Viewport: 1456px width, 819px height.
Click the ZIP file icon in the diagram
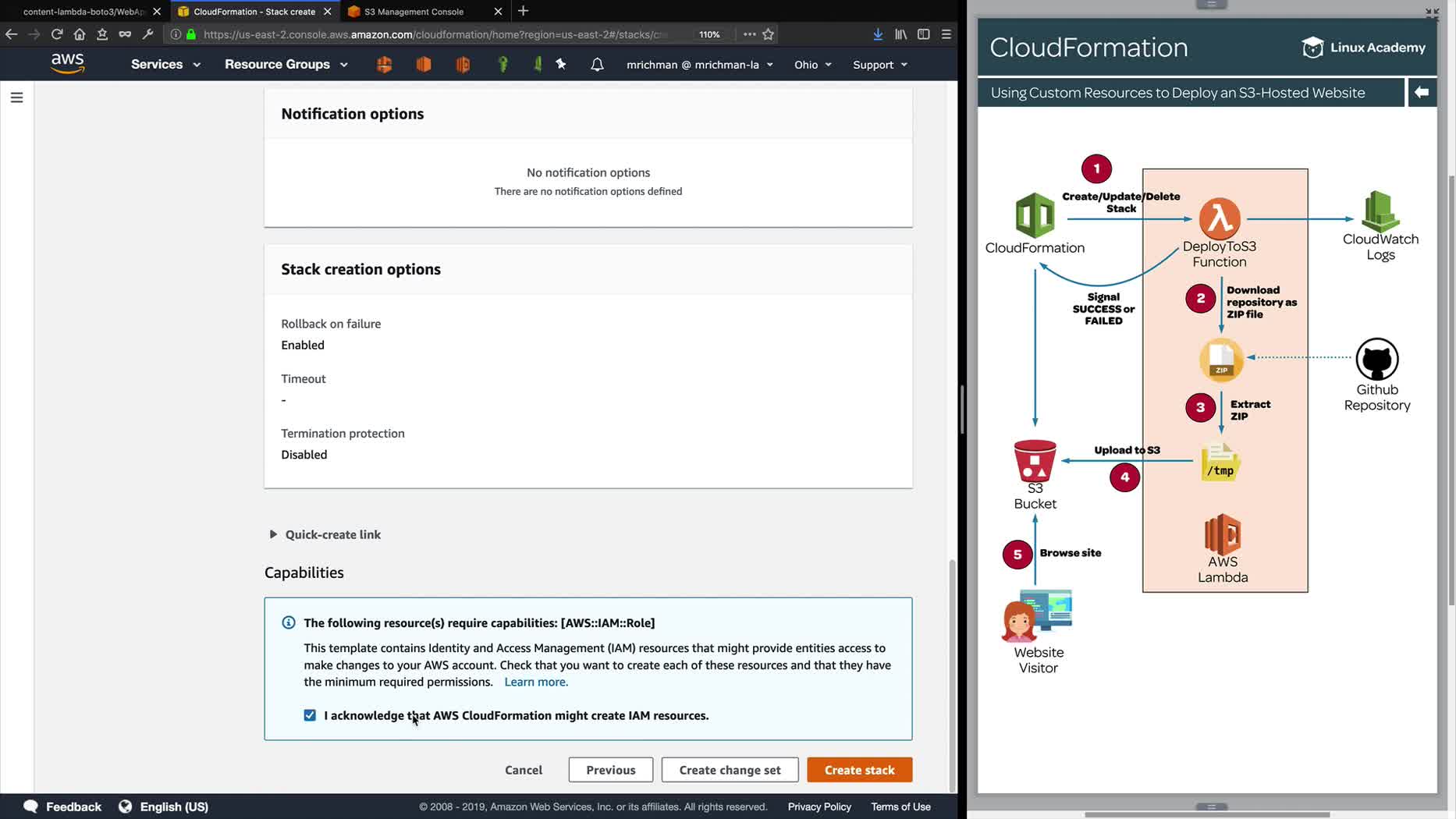pos(1221,360)
